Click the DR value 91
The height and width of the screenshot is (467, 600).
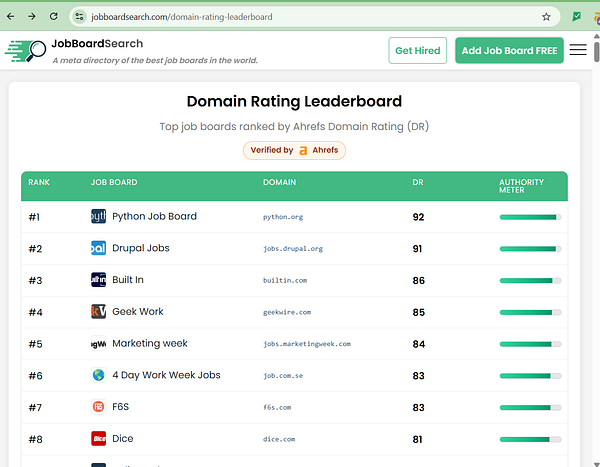pos(417,249)
